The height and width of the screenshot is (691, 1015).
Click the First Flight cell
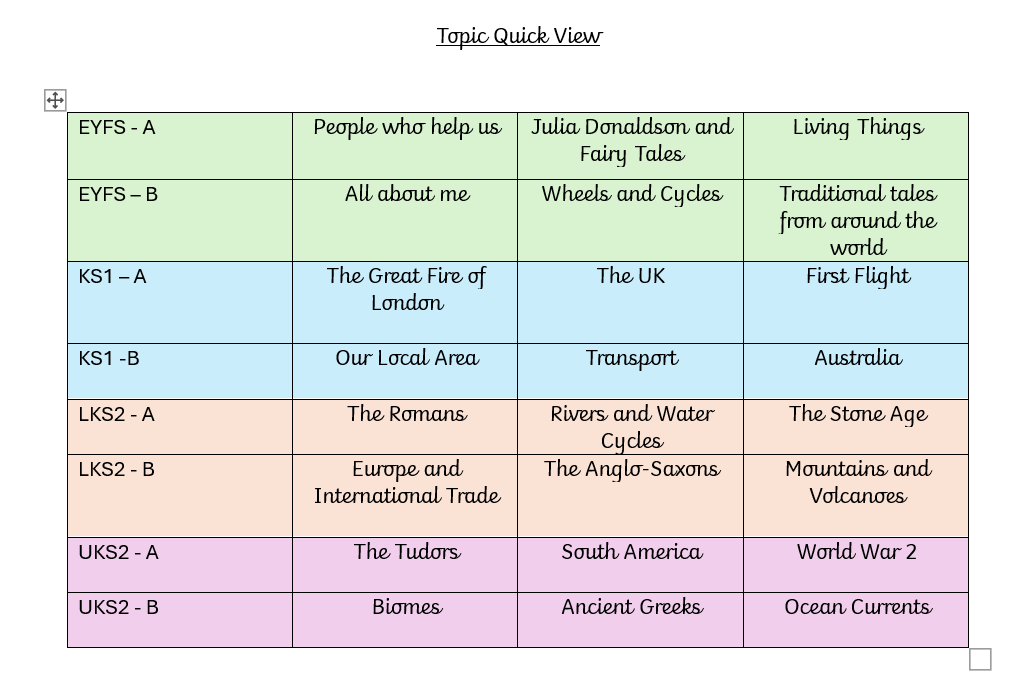pos(857,277)
